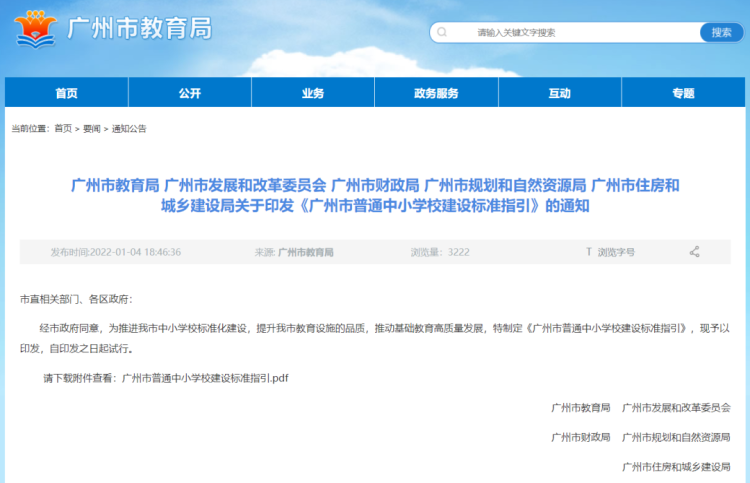
Task: Open the 互动 navigation menu
Action: [x=559, y=93]
